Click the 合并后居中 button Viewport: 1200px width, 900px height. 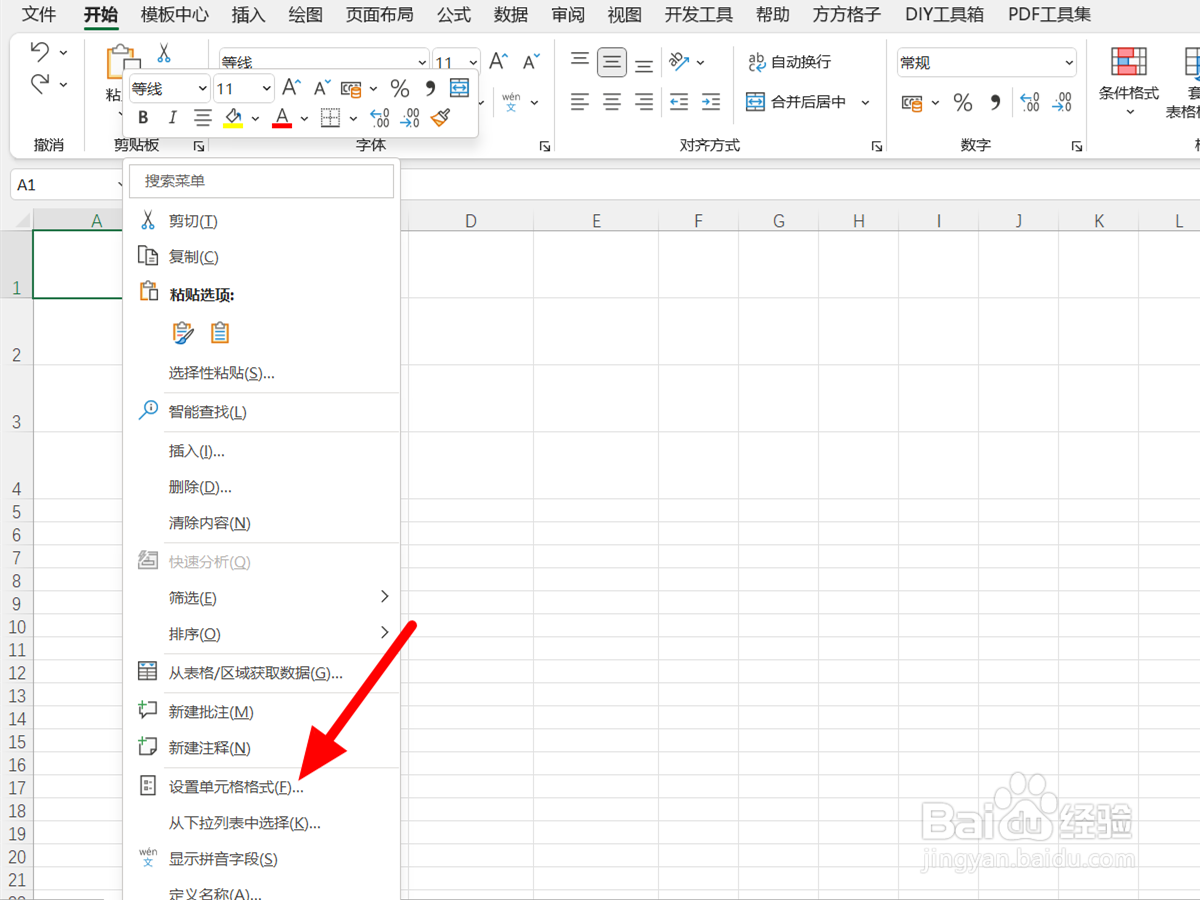click(x=796, y=102)
